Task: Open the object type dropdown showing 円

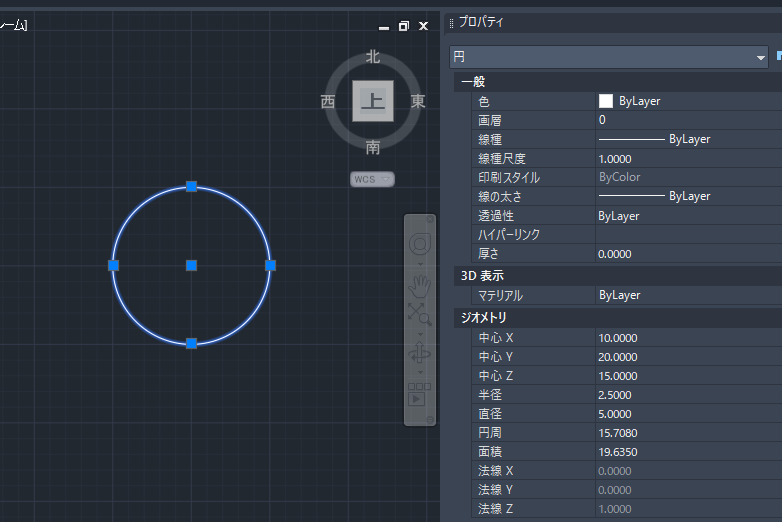Action: pyautogui.click(x=608, y=57)
